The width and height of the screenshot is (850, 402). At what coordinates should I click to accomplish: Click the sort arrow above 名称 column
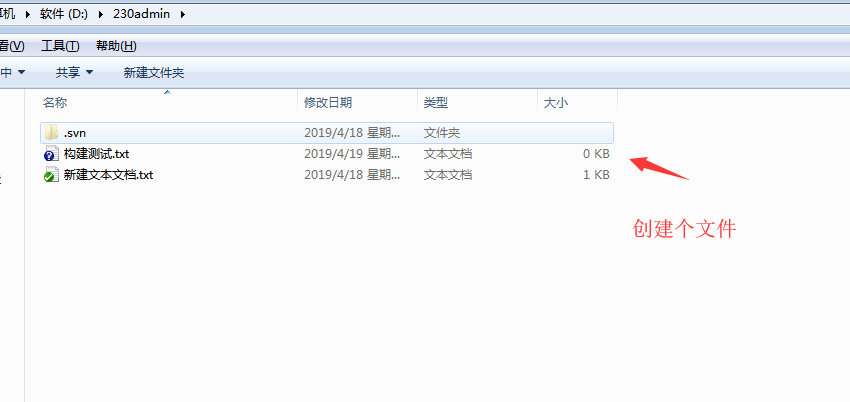(167, 92)
